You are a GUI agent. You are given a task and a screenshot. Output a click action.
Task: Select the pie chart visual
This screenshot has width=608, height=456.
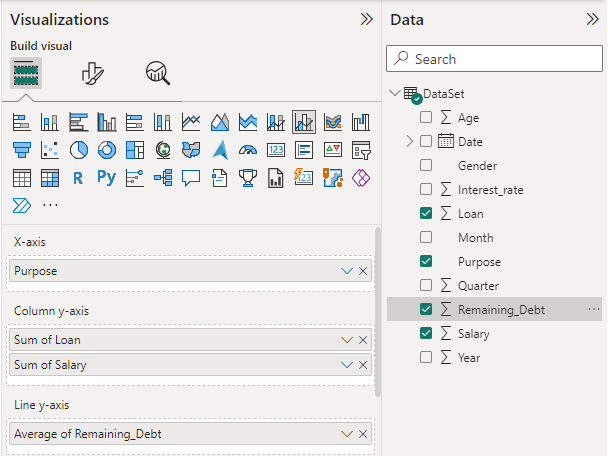(79, 150)
